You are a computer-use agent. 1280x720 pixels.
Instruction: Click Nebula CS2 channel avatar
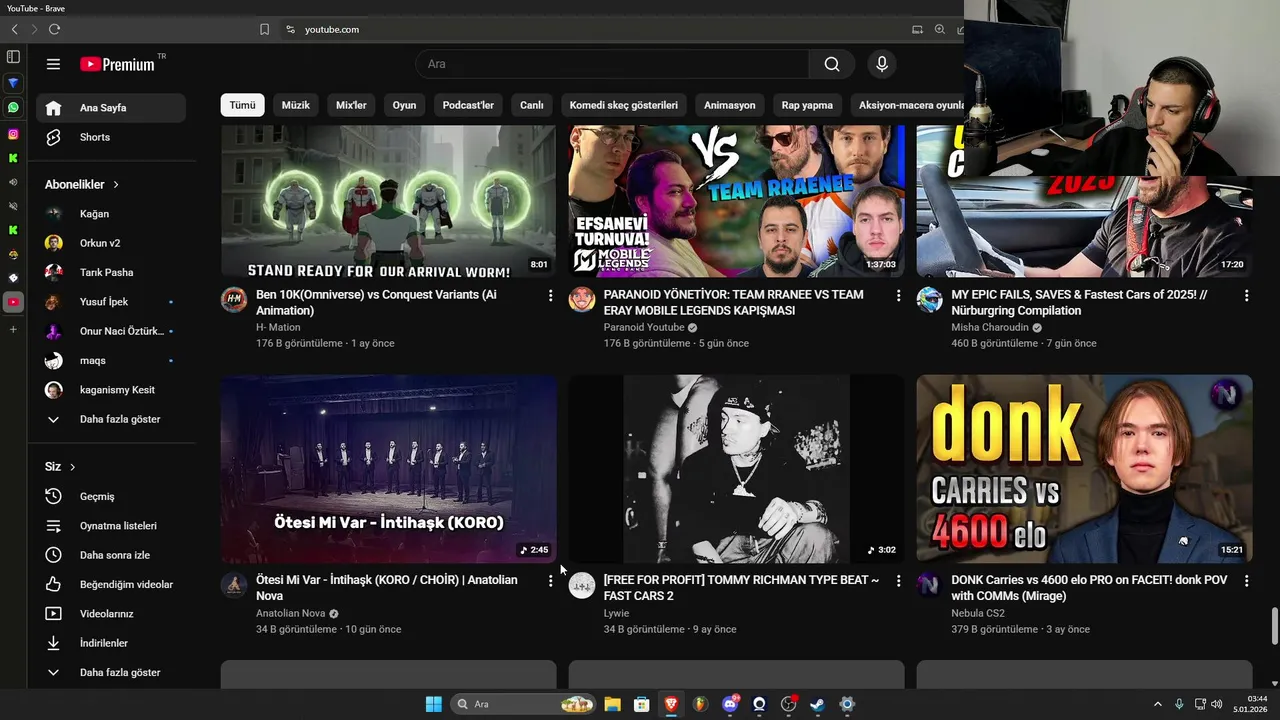[x=929, y=585]
